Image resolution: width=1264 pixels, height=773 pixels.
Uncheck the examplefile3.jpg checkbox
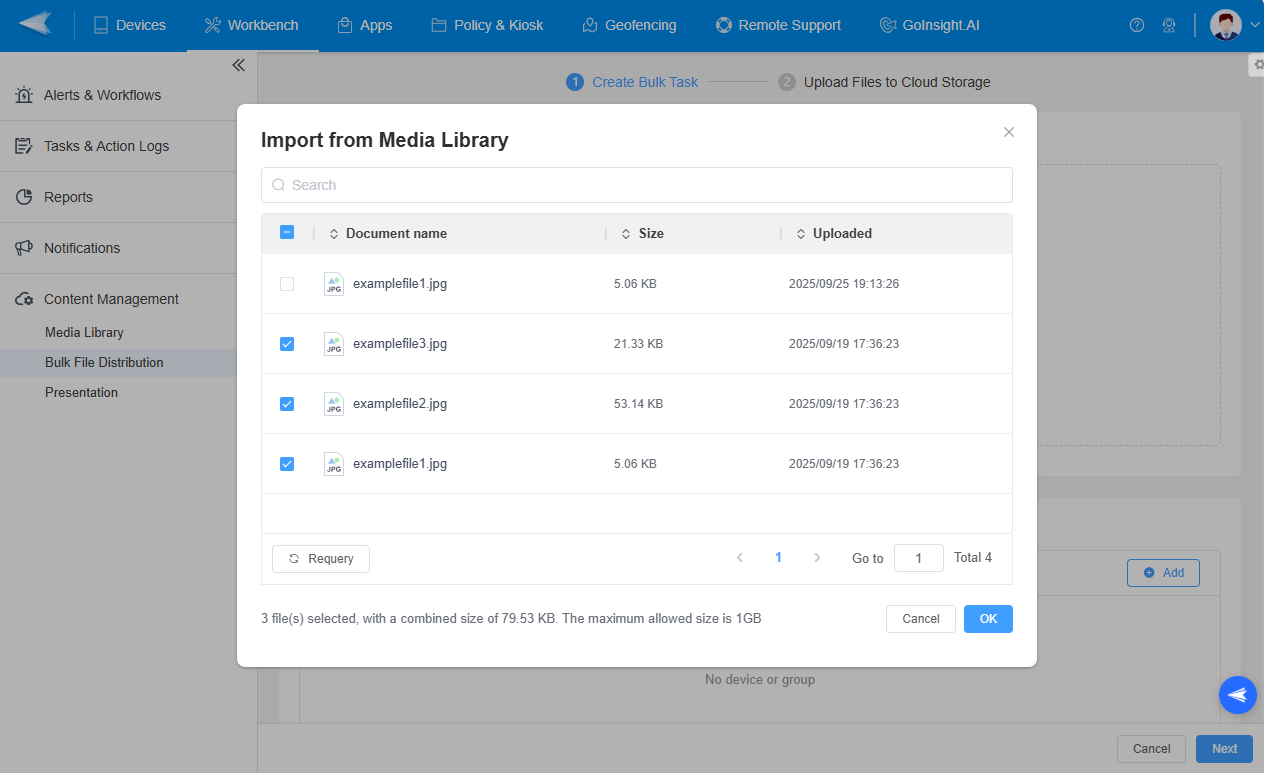[287, 344]
